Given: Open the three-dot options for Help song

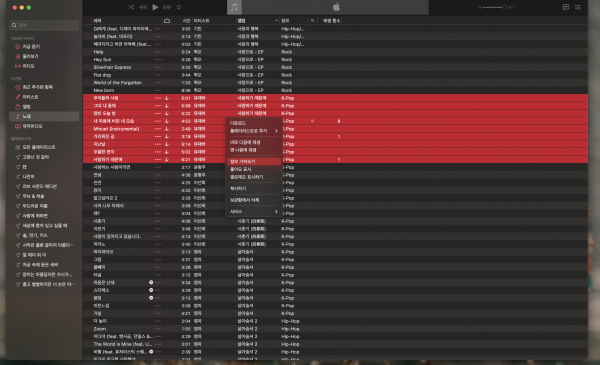Looking at the screenshot, I should (158, 52).
